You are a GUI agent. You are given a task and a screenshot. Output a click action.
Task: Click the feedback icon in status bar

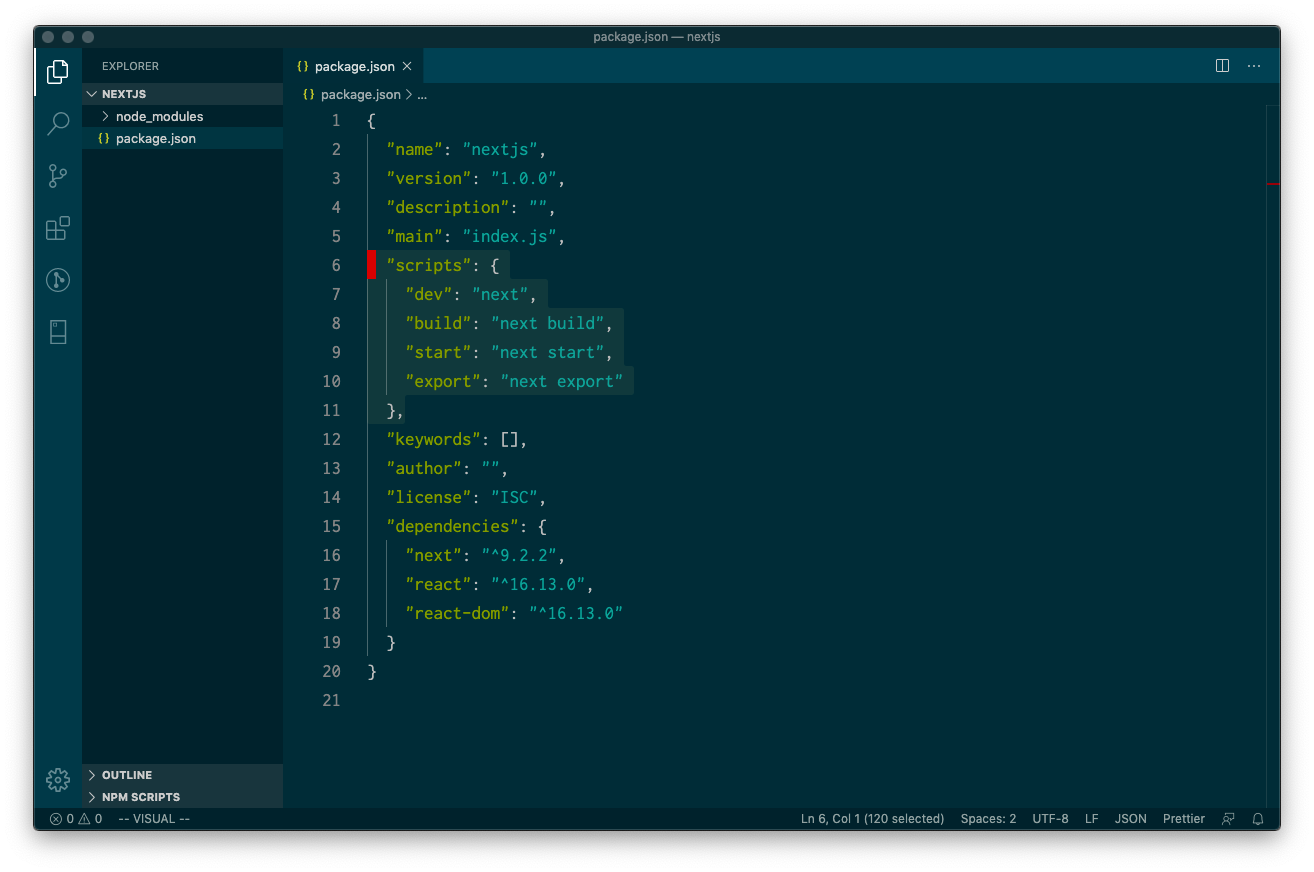(x=1228, y=818)
